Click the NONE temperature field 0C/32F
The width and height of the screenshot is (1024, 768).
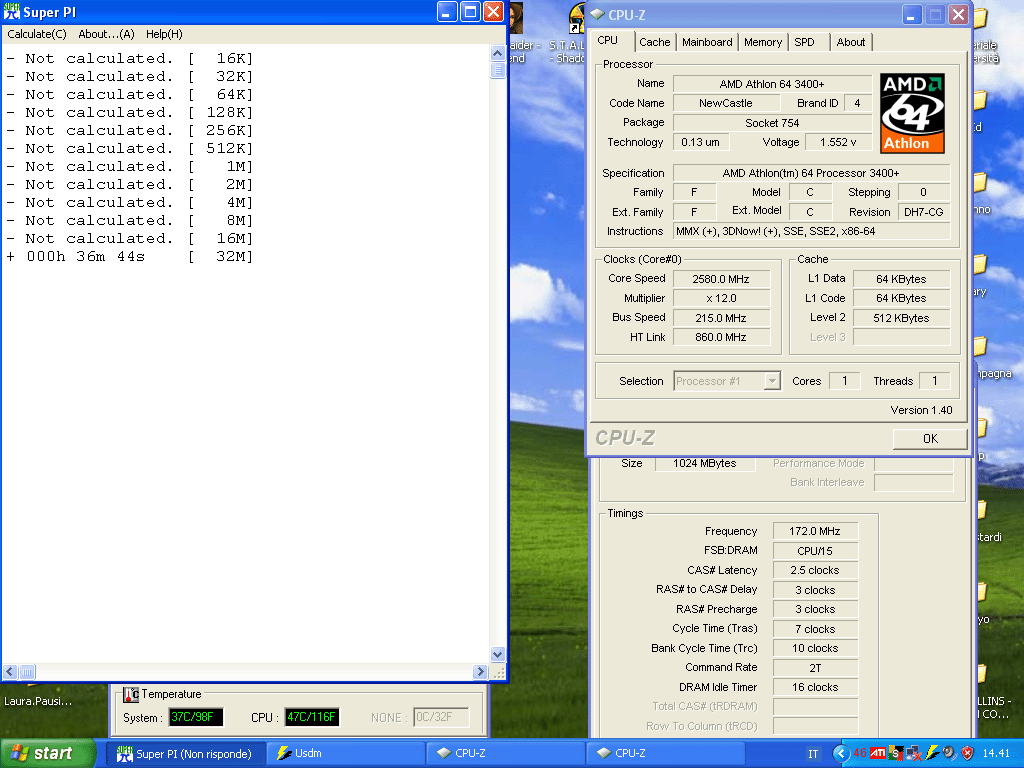[x=441, y=717]
